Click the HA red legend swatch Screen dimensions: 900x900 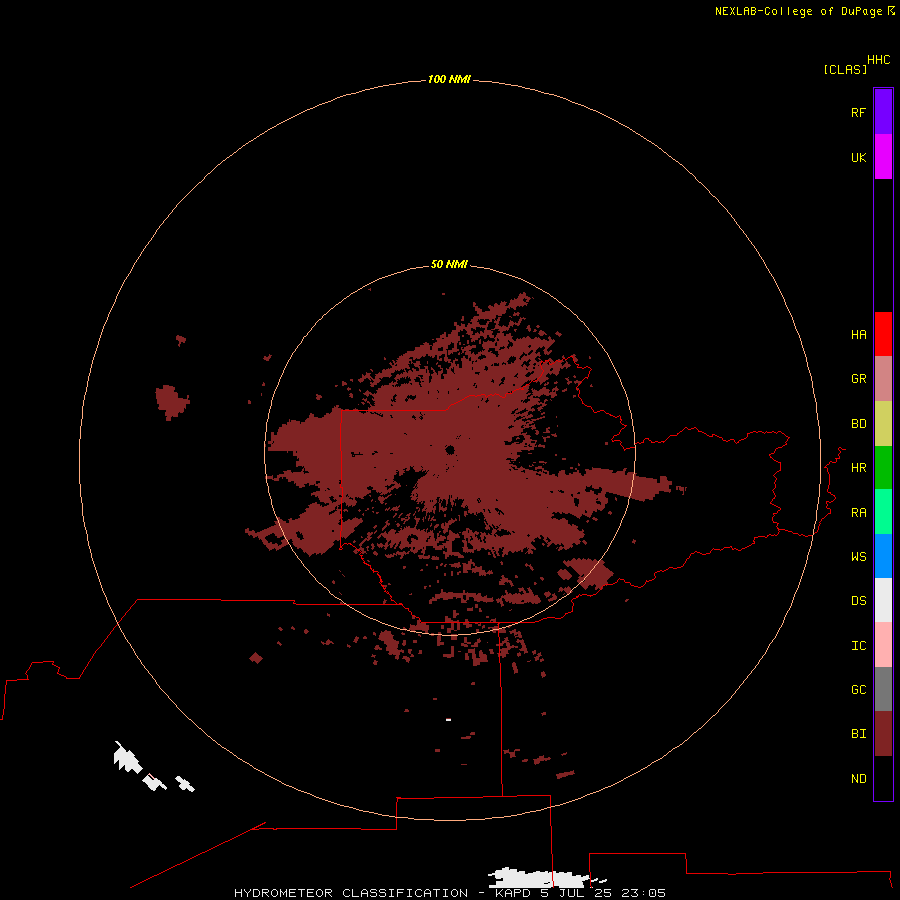[883, 334]
